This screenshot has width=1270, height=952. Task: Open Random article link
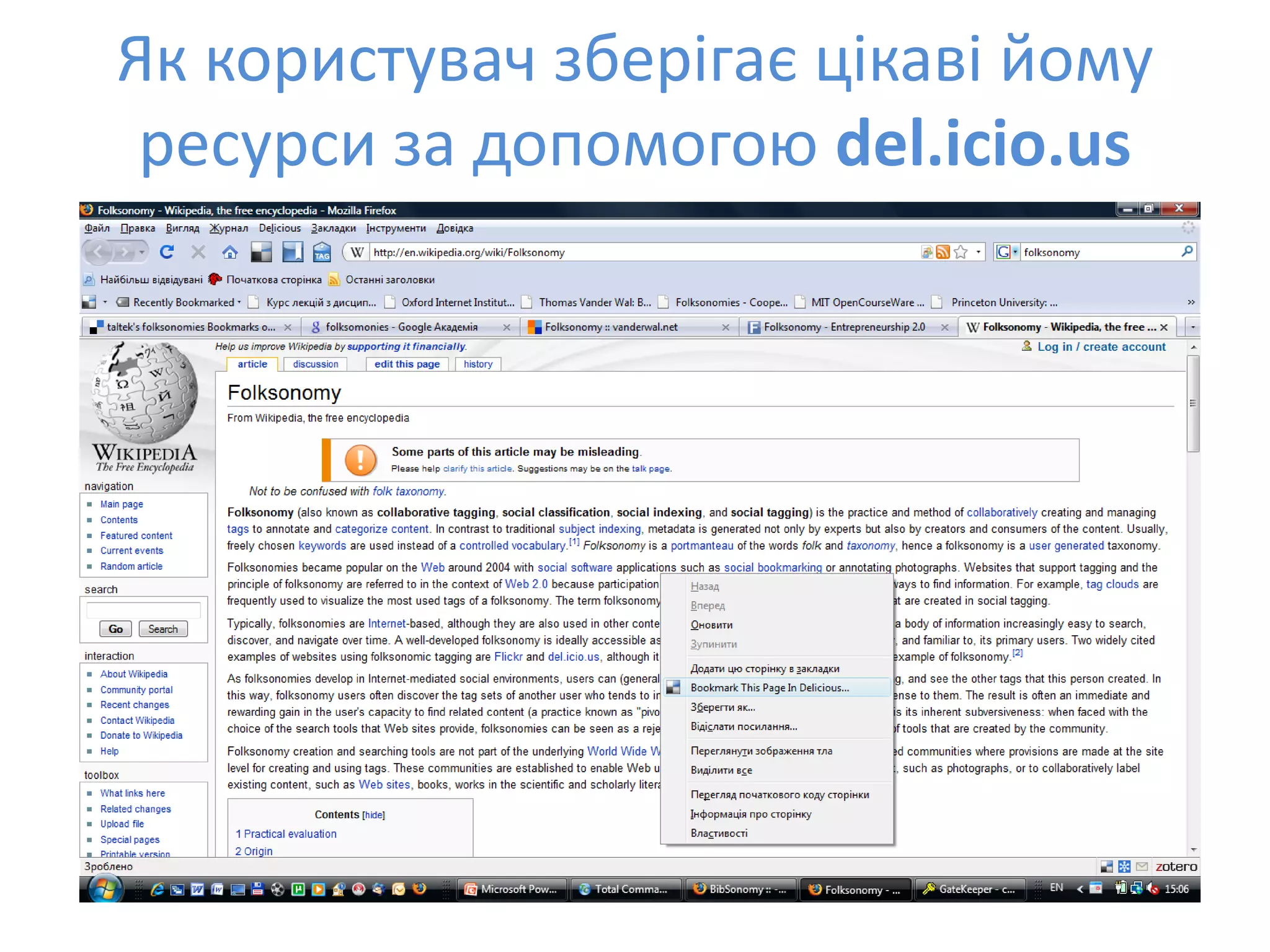pyautogui.click(x=131, y=566)
